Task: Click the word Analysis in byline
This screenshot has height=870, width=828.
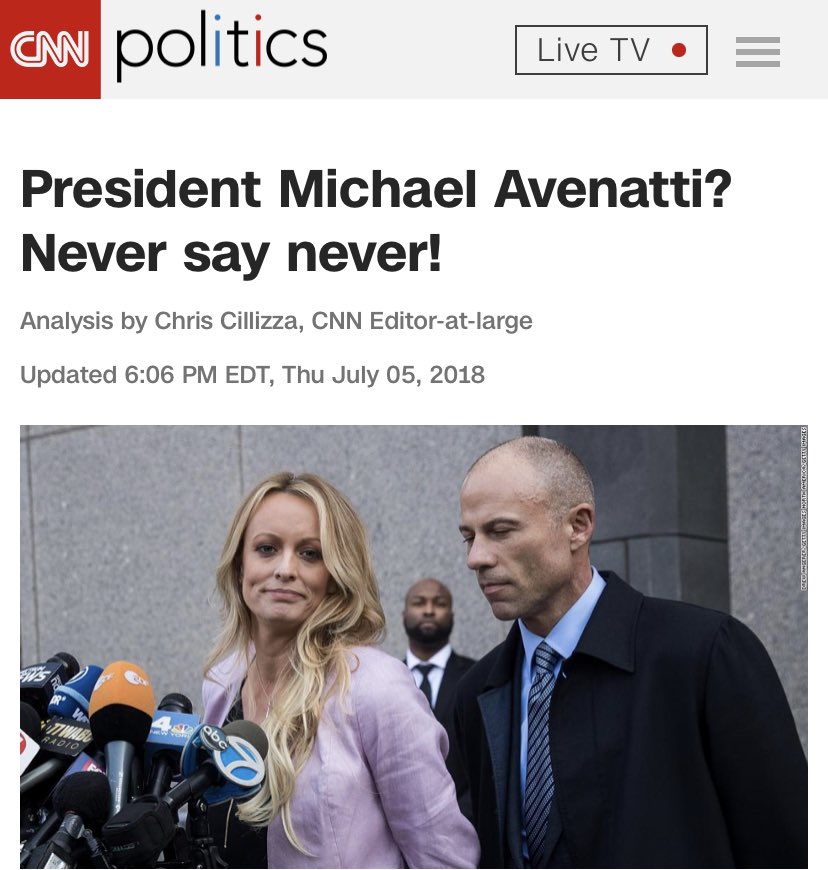Action: coord(67,321)
